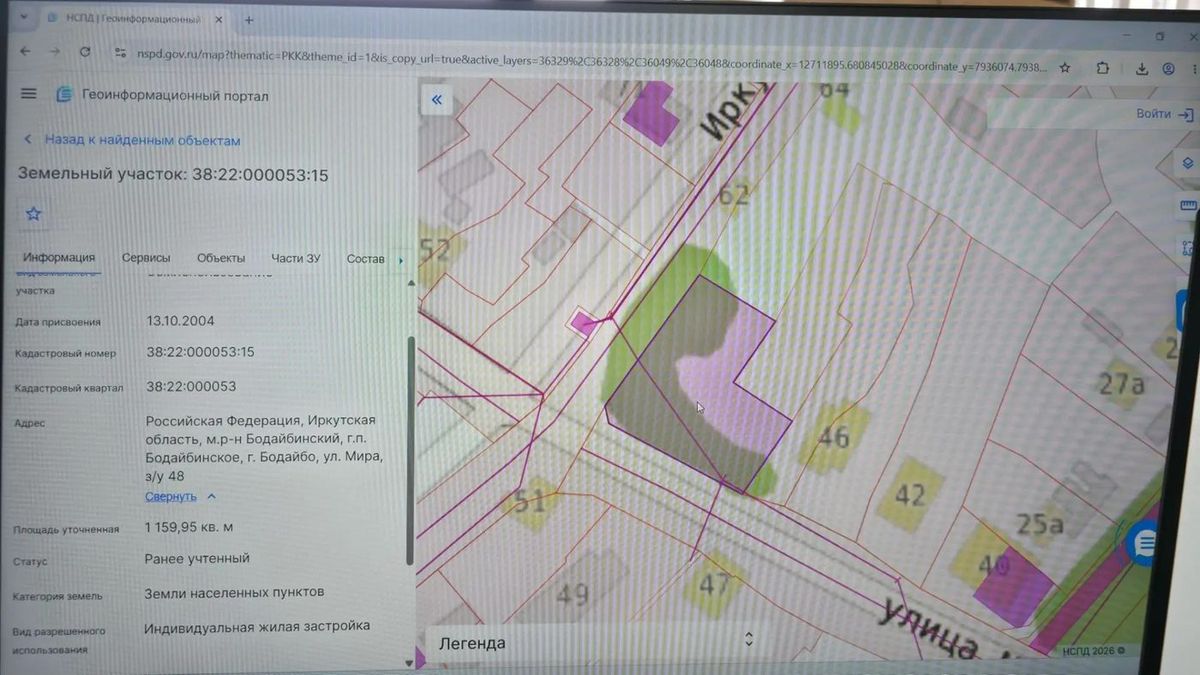Click the Свернуть link
This screenshot has width=1200, height=675.
[x=170, y=496]
